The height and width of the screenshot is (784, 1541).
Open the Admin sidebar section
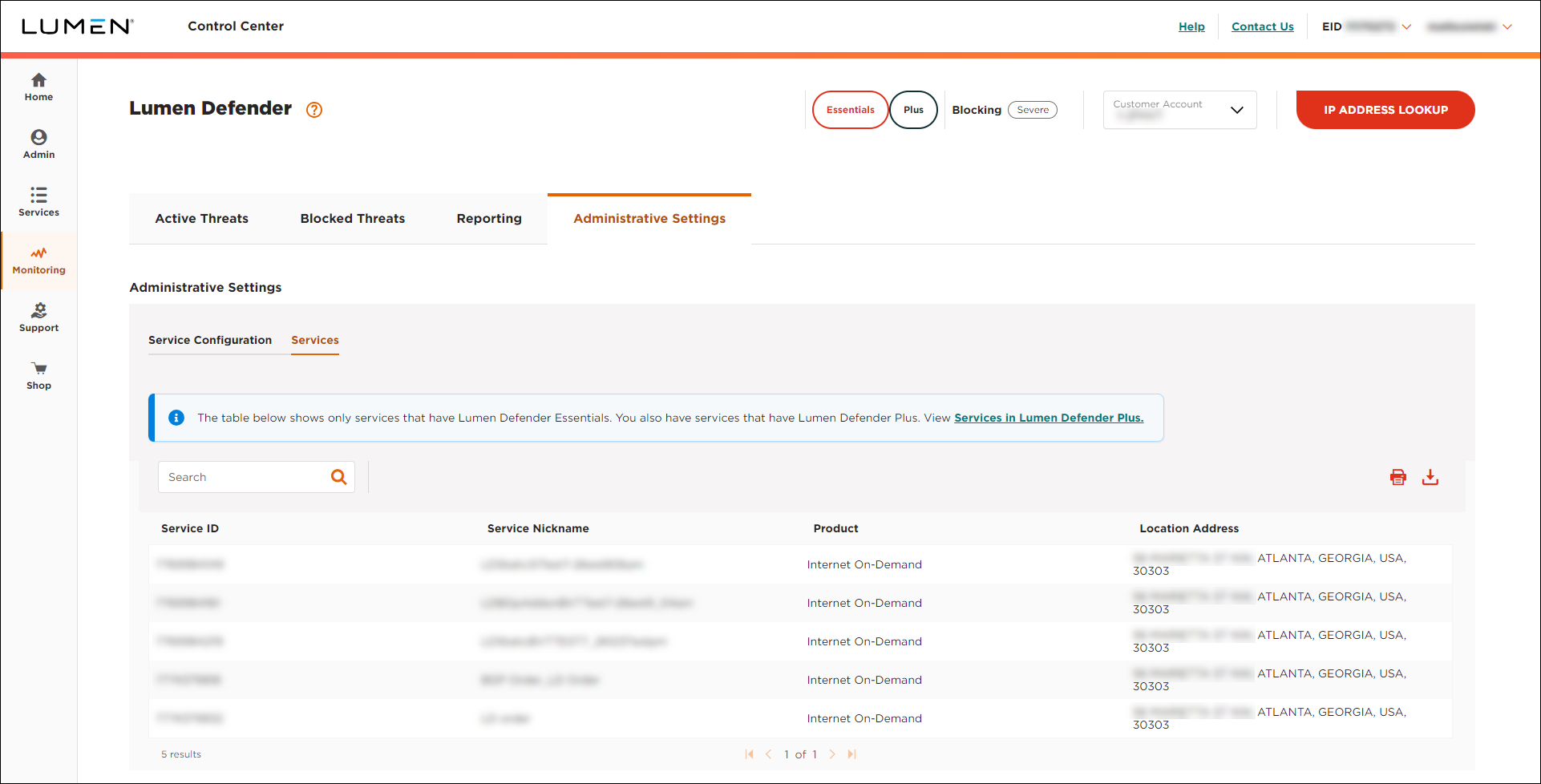[38, 145]
